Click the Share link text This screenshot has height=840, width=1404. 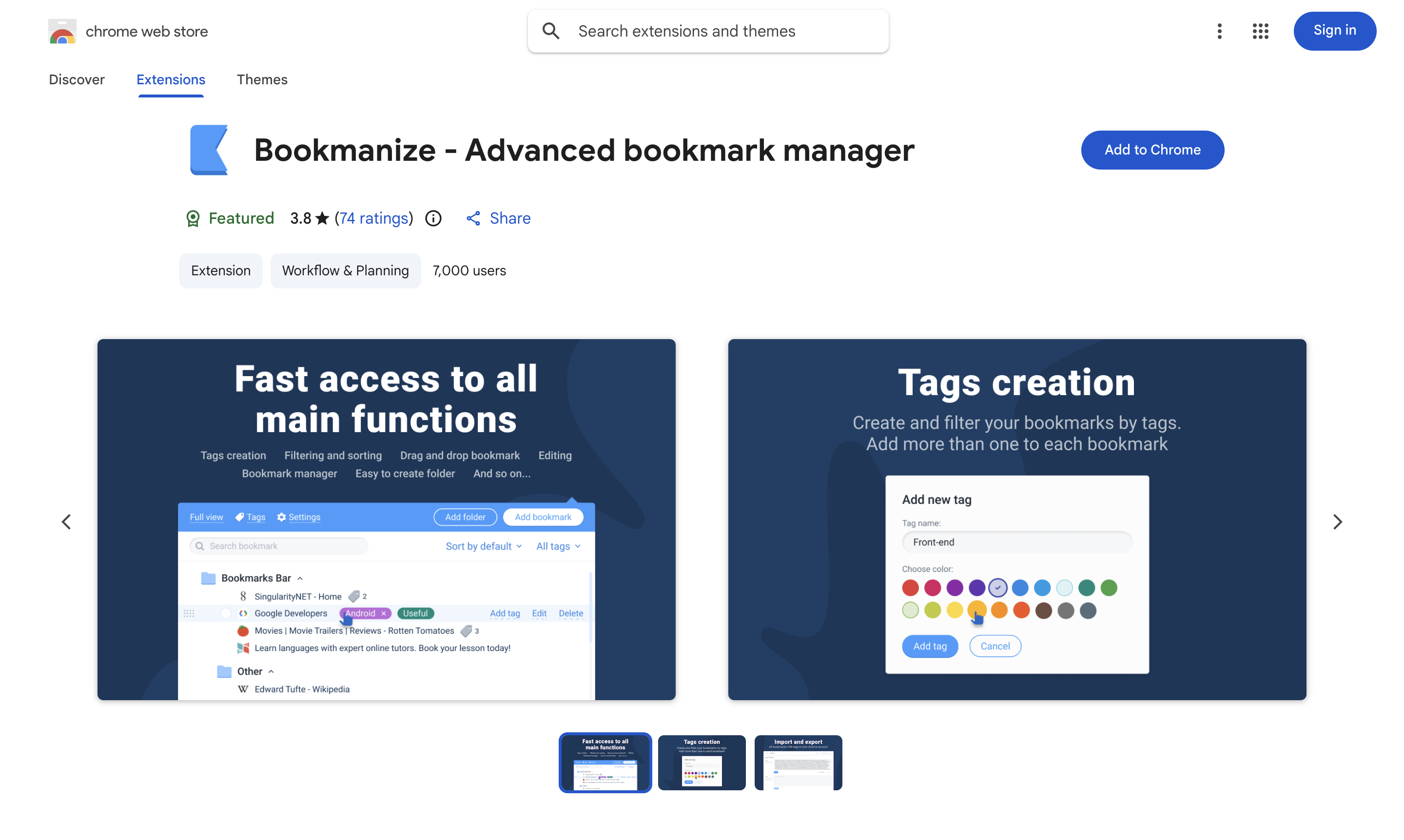[x=510, y=218]
